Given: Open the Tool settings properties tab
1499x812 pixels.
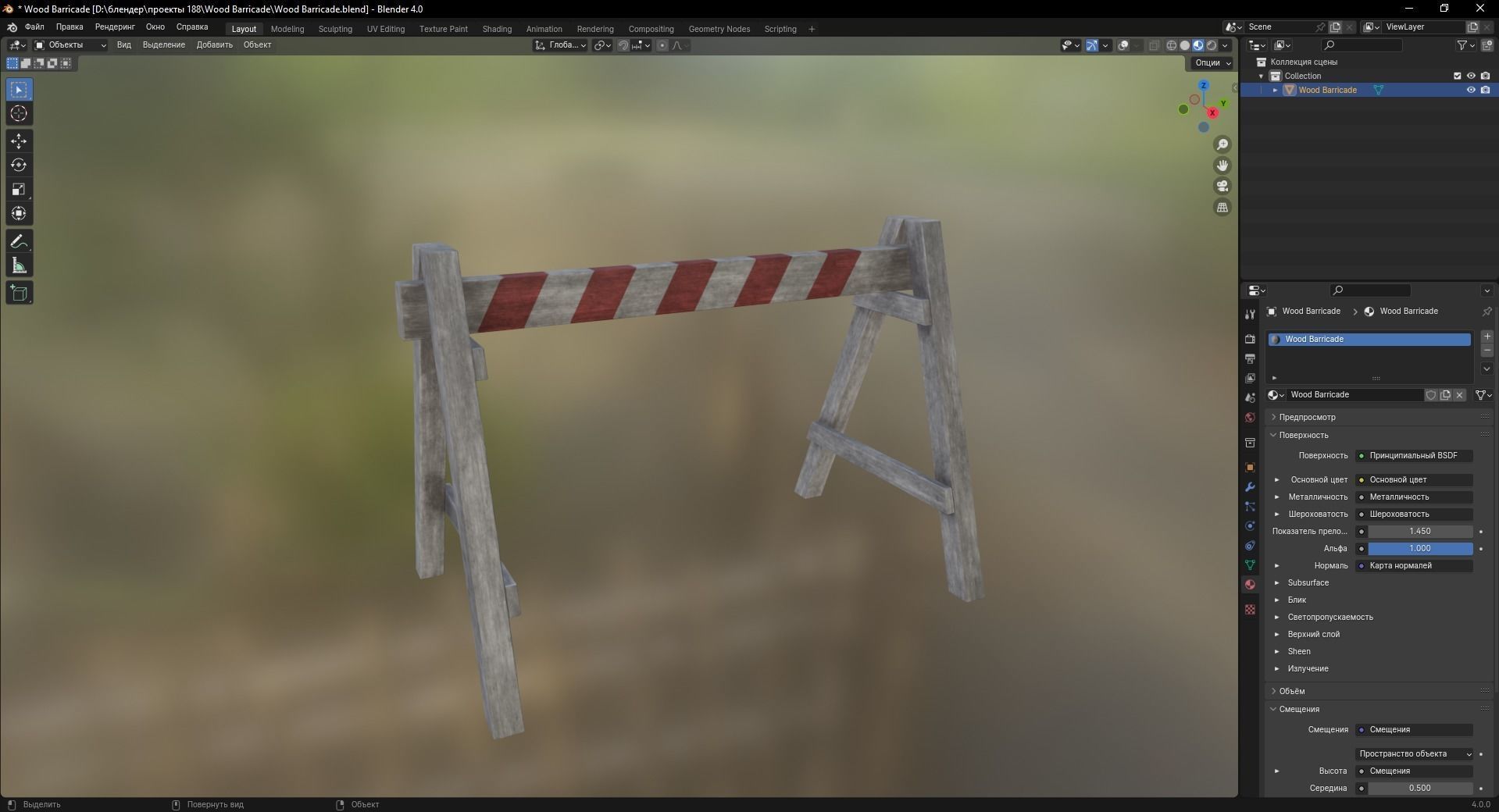Looking at the screenshot, I should click(1250, 315).
